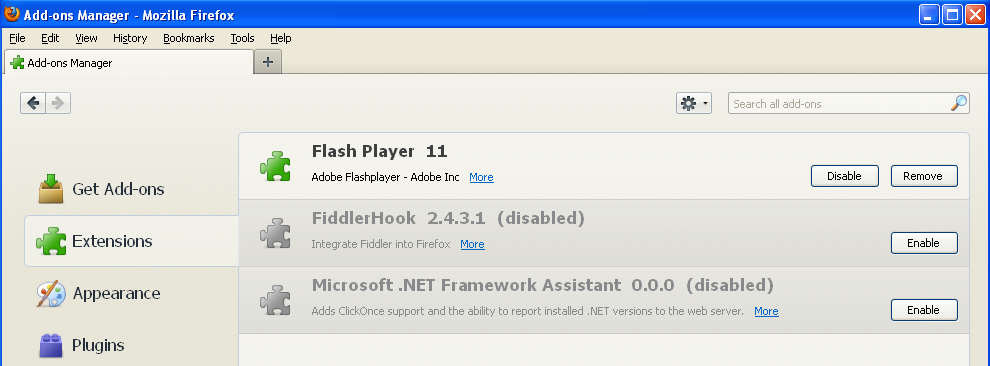
Task: Click the forward arrow navigation button
Action: [58, 103]
